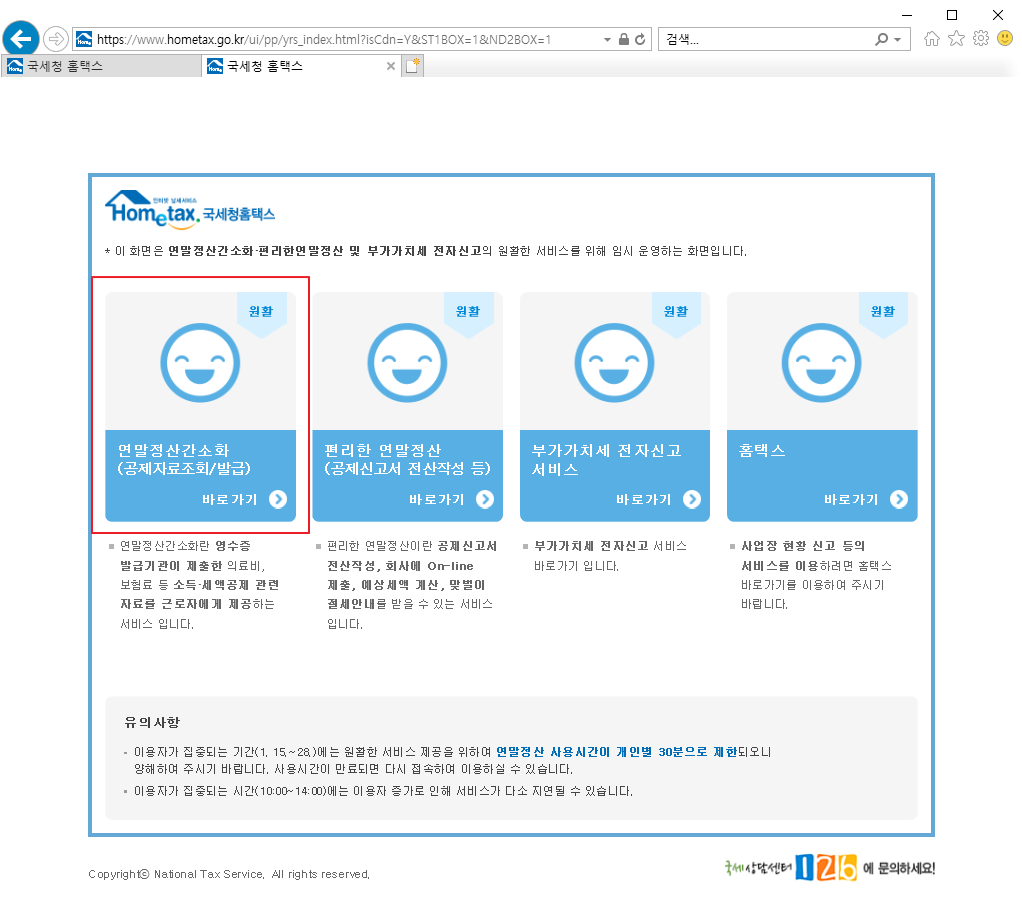Screen dimensions: 1022x898
Task: Click 바로가기 on the 홈택스 card
Action: point(851,500)
